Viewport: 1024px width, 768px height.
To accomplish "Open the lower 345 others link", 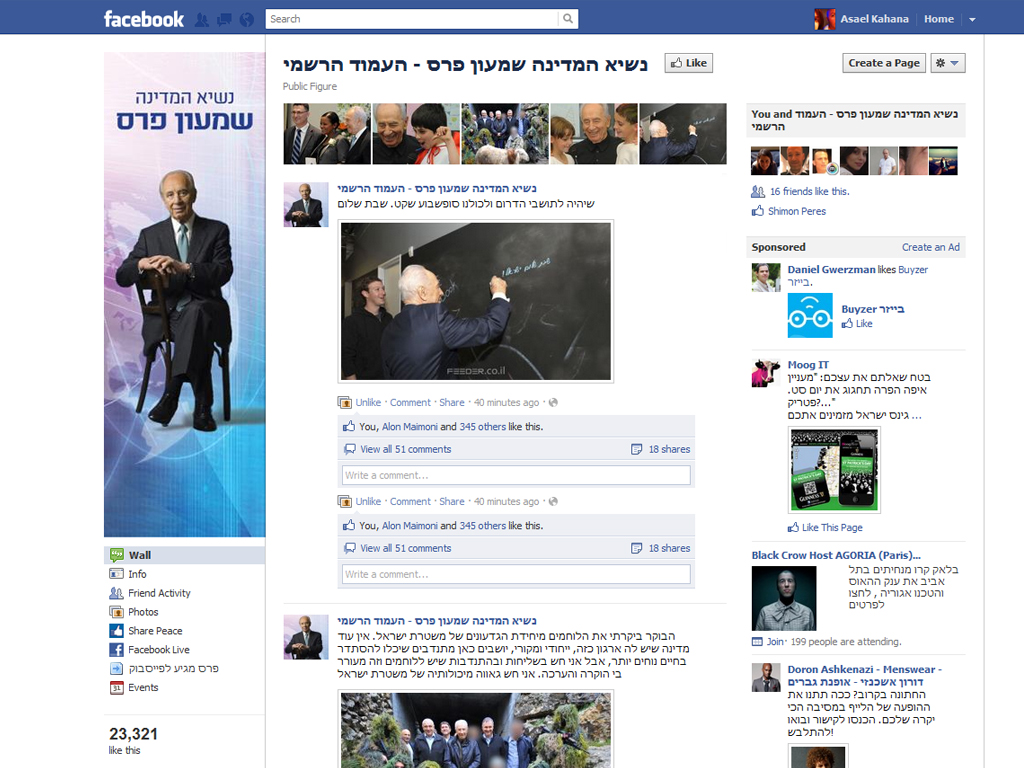I will (x=483, y=526).
